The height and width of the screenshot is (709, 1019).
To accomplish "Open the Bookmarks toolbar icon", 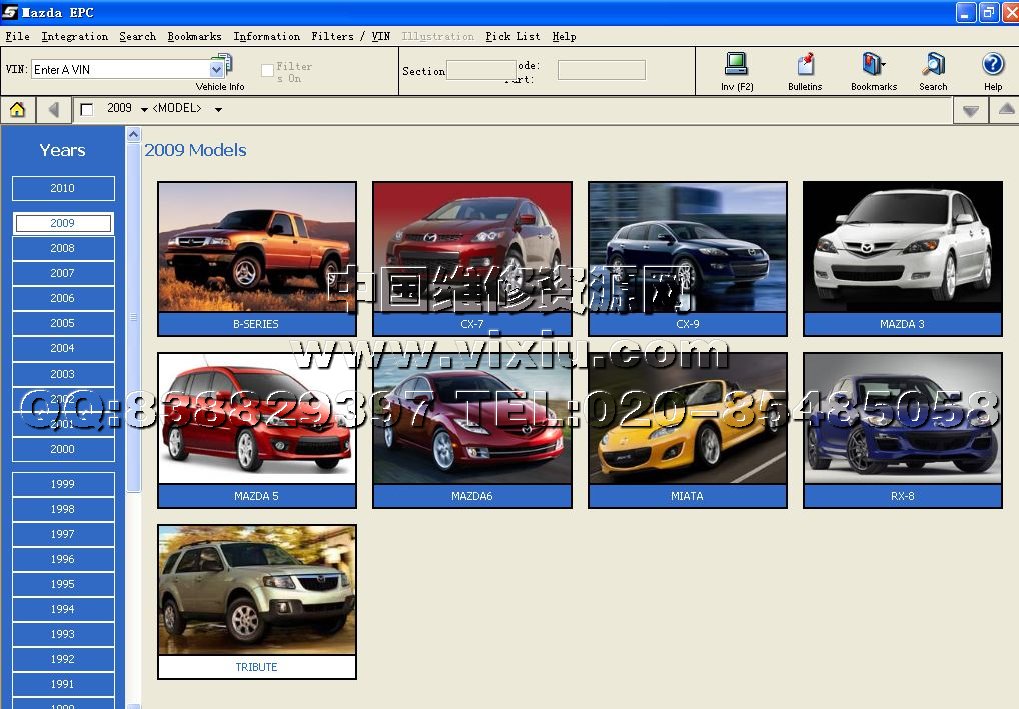I will pos(873,65).
